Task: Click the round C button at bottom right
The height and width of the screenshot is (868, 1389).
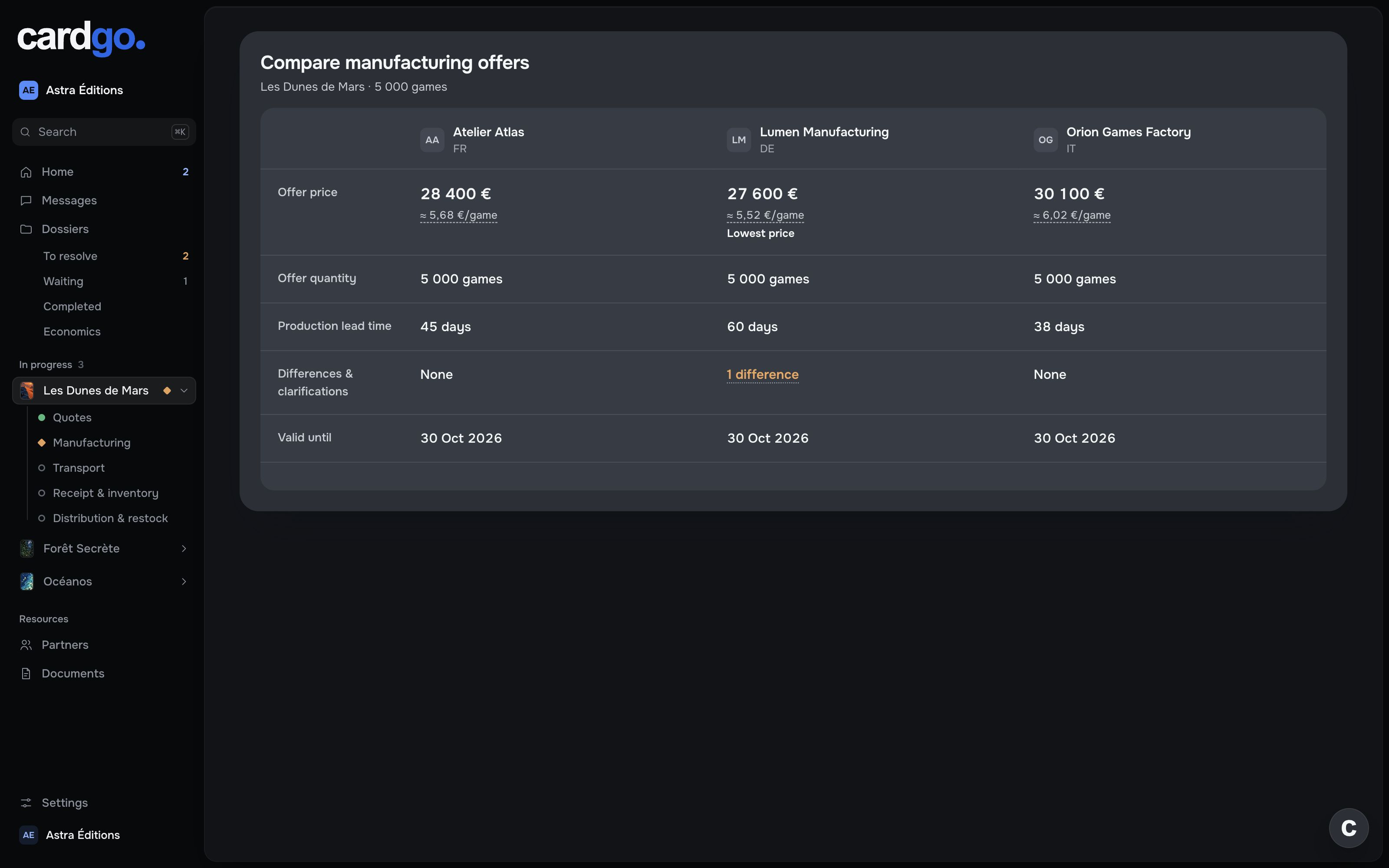Action: click(1349, 828)
